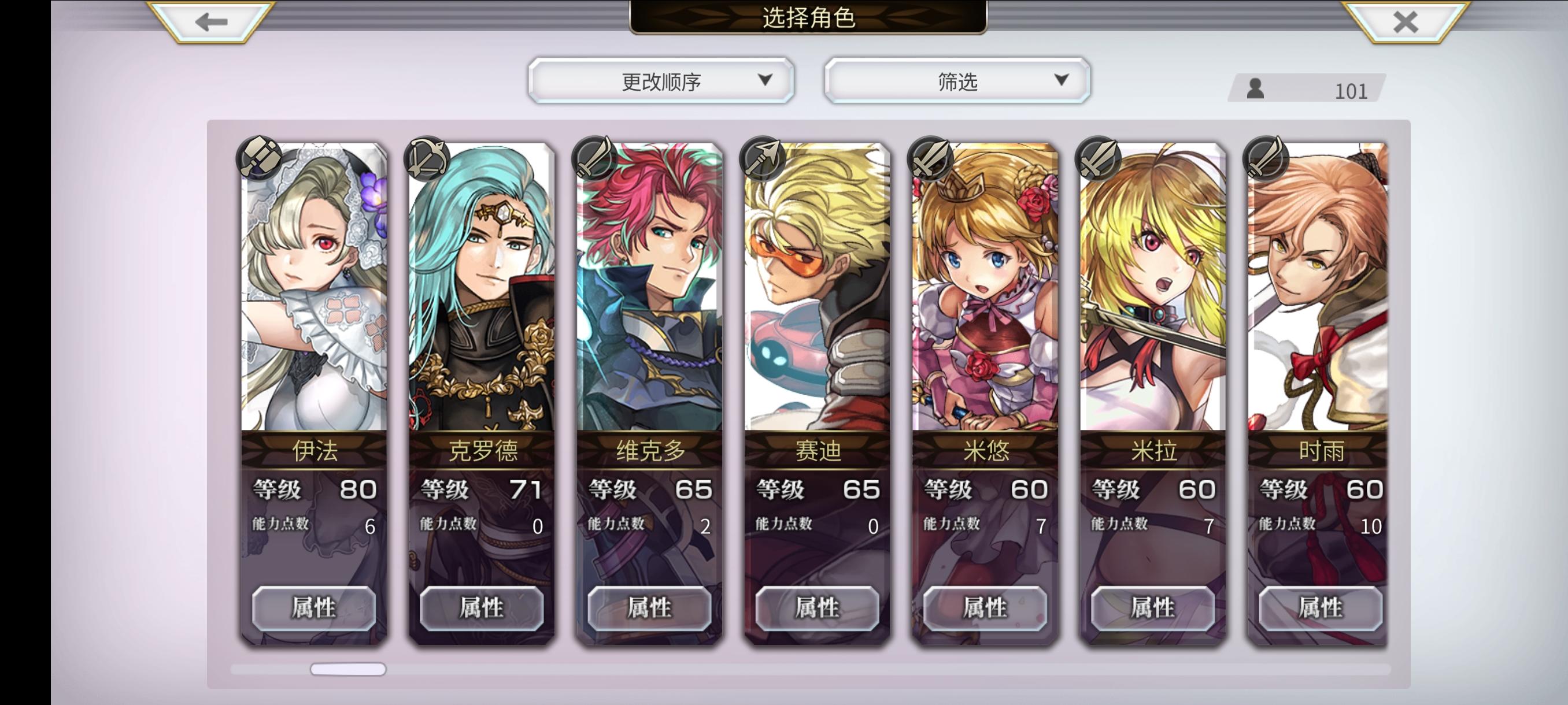The image size is (1568, 705).
Task: Click the horizontal scrollbar thumb
Action: 348,669
